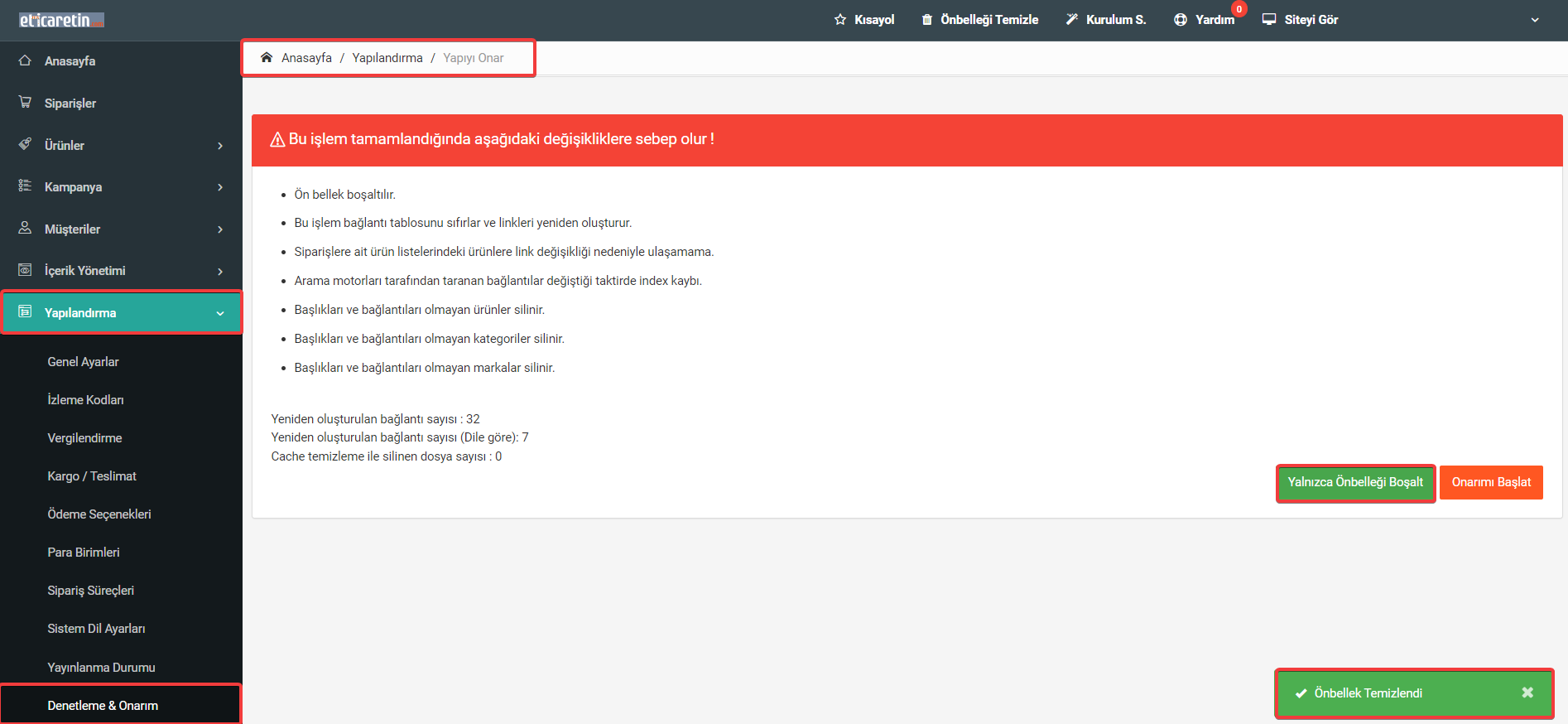Click the Müşteriler person icon

click(x=25, y=228)
